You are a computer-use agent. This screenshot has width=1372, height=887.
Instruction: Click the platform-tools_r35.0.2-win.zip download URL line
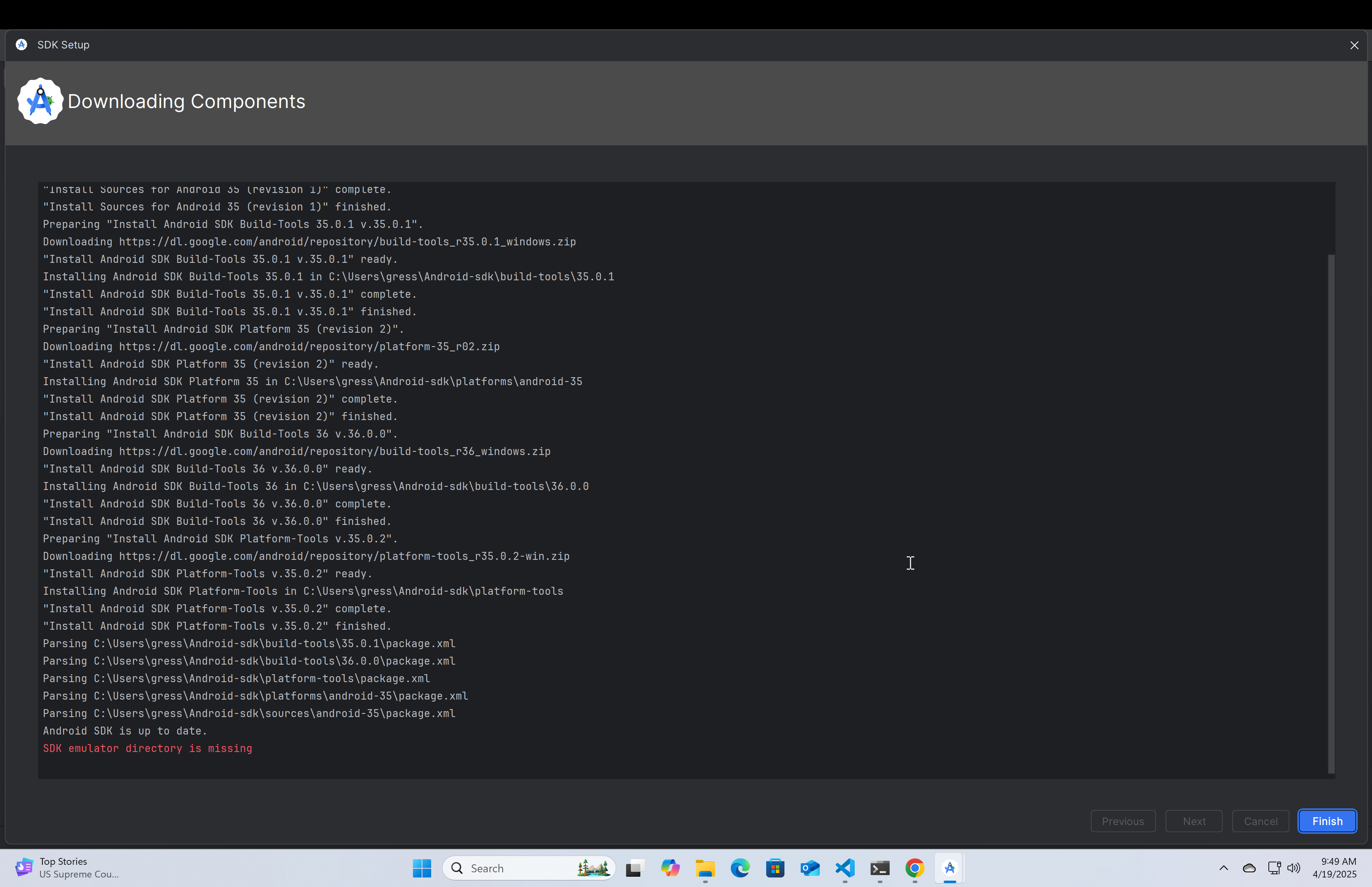point(306,556)
